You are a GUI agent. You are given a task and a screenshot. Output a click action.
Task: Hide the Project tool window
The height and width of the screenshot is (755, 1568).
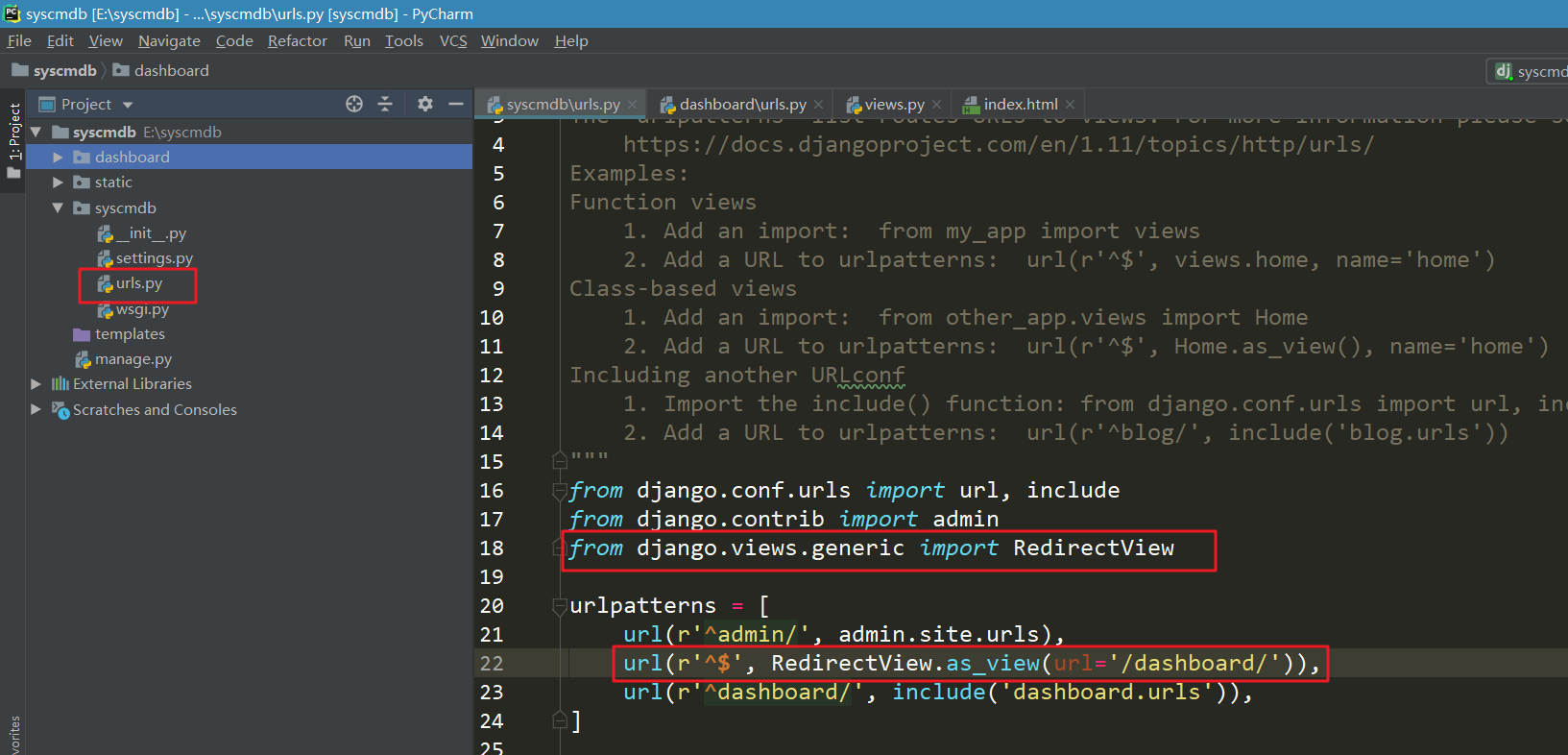click(x=456, y=104)
